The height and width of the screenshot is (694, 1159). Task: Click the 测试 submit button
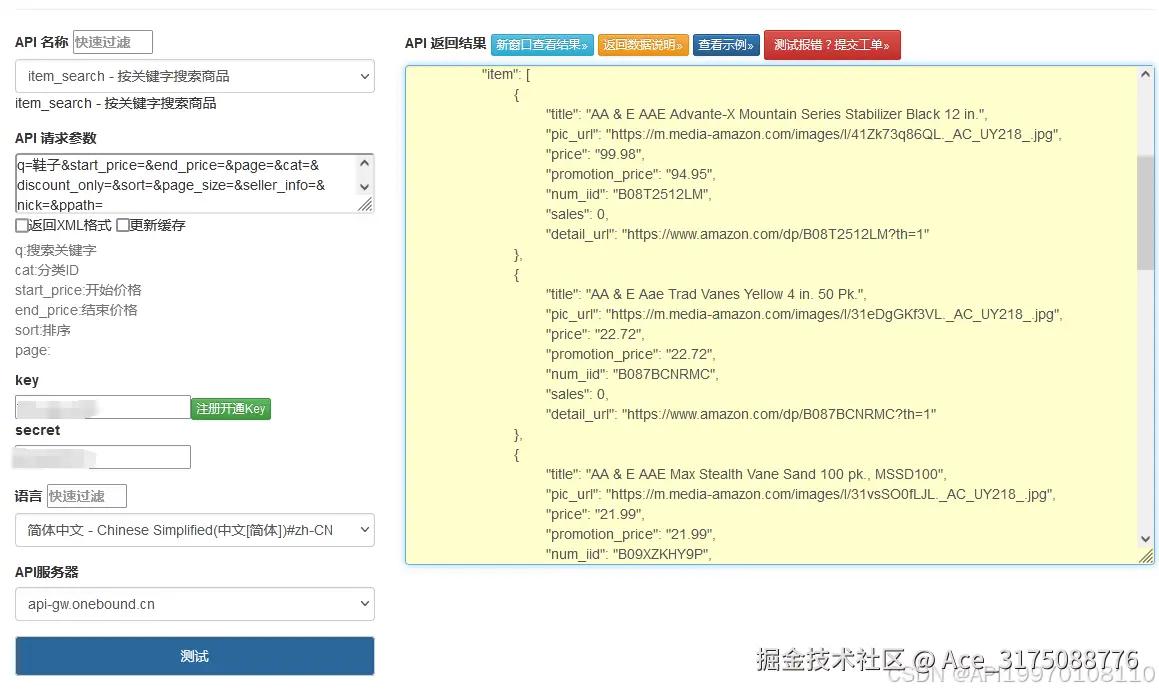[194, 656]
